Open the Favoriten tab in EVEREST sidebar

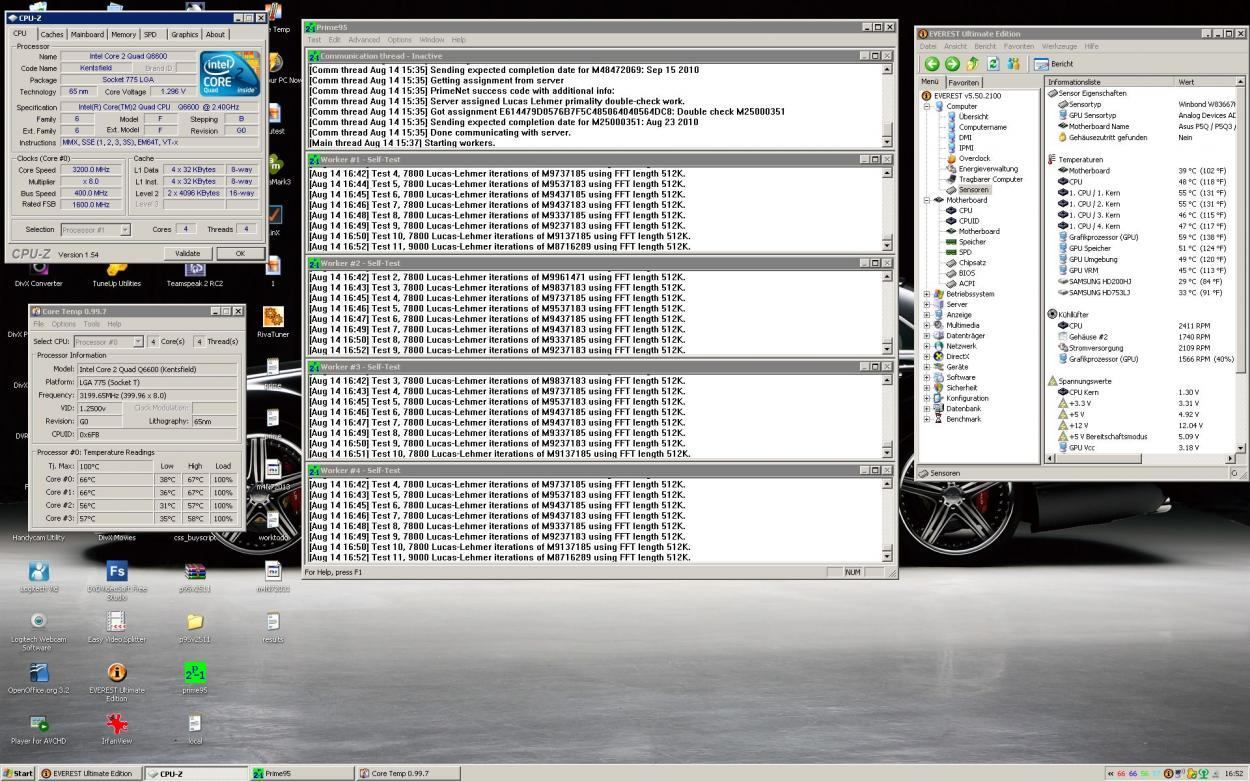pos(964,82)
